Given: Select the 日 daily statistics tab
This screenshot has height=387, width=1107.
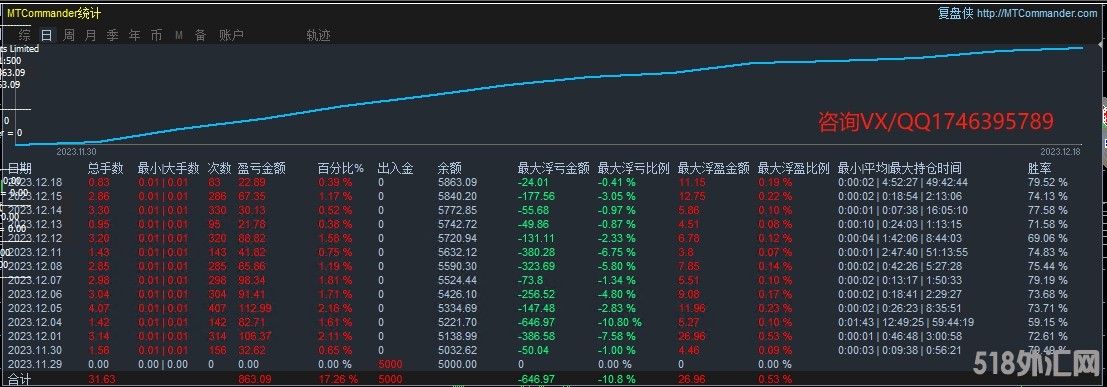Looking at the screenshot, I should tap(47, 35).
